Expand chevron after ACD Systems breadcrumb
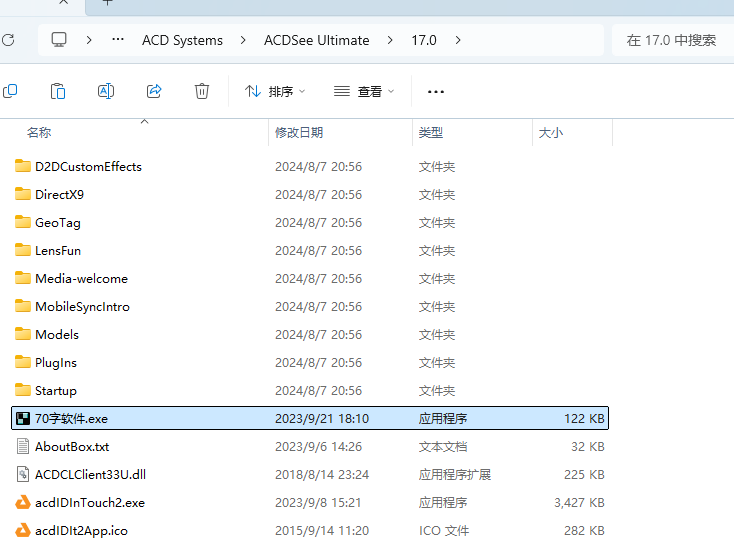The height and width of the screenshot is (542, 734). pos(243,40)
